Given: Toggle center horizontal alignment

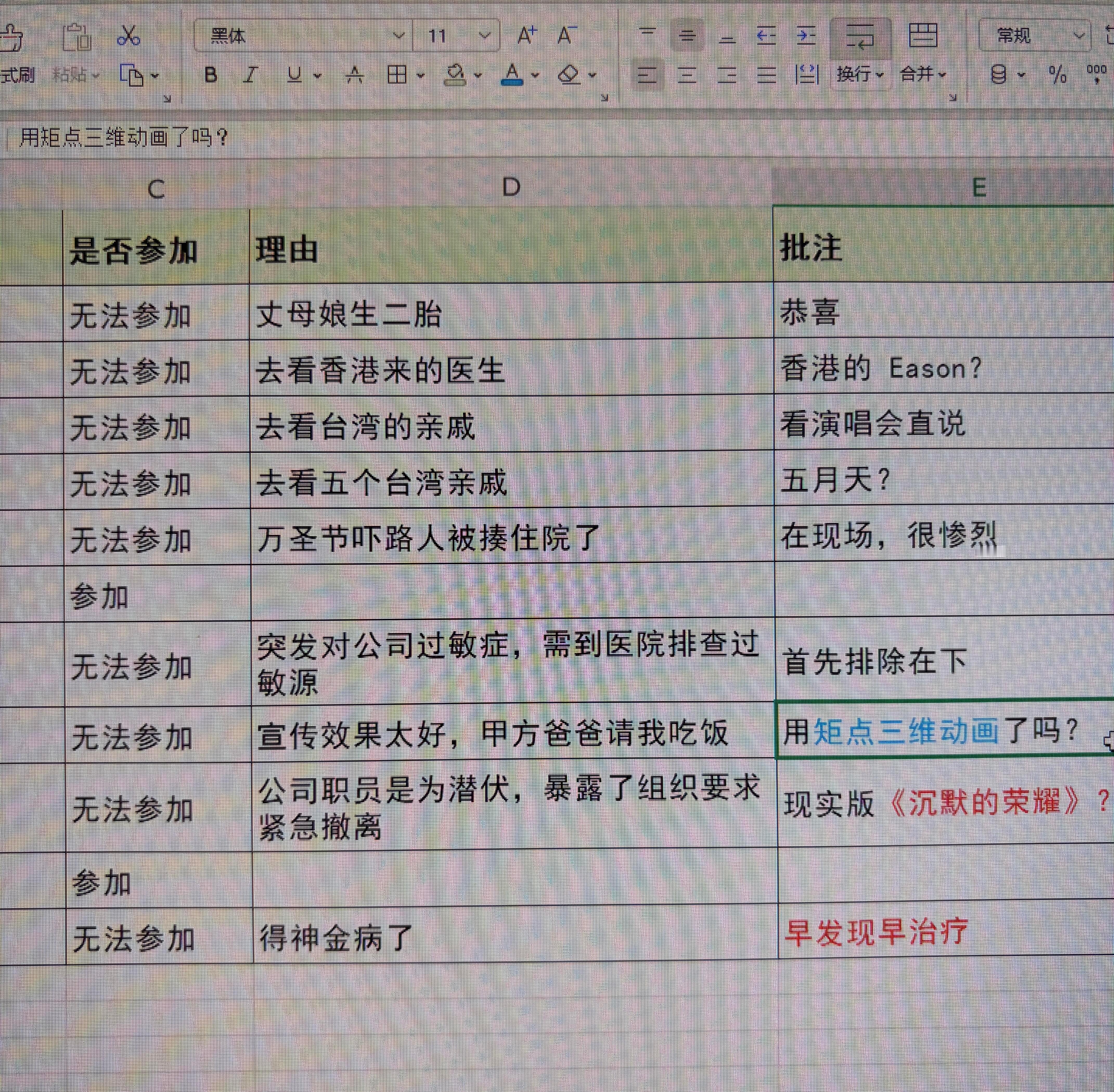Looking at the screenshot, I should [687, 75].
